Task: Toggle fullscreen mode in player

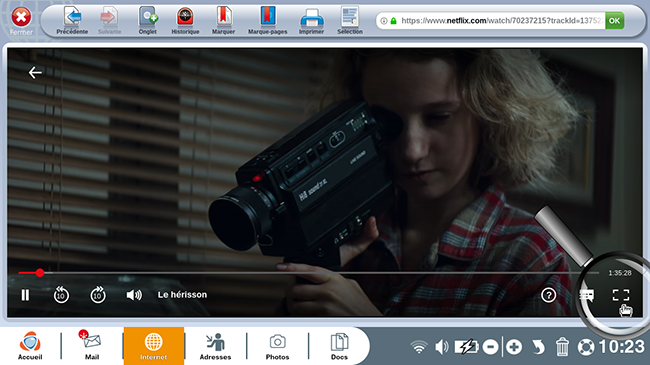Action: [621, 295]
